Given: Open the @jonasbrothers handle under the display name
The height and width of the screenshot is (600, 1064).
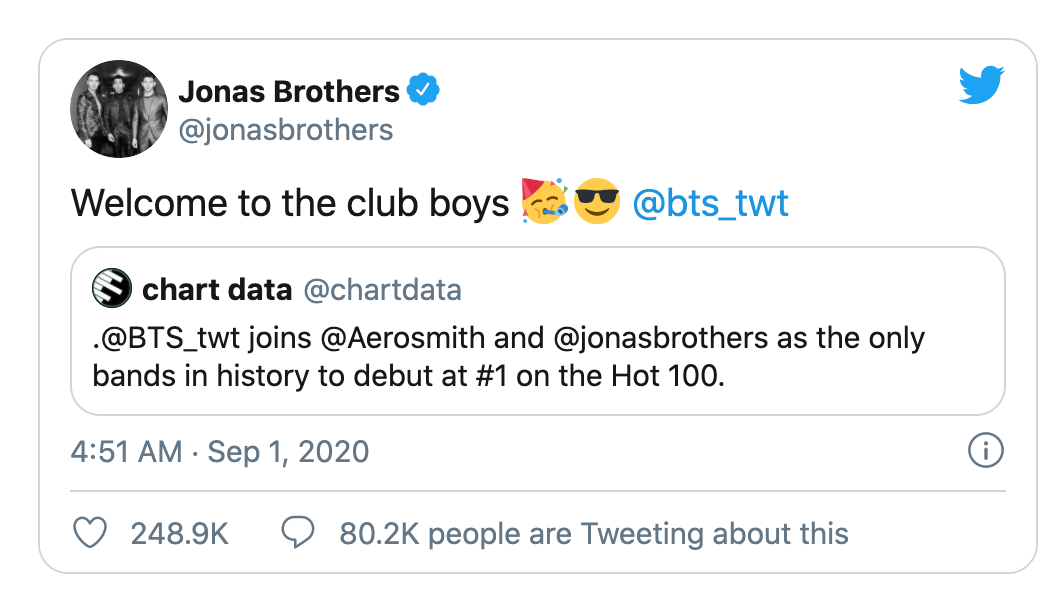Looking at the screenshot, I should click(x=285, y=130).
